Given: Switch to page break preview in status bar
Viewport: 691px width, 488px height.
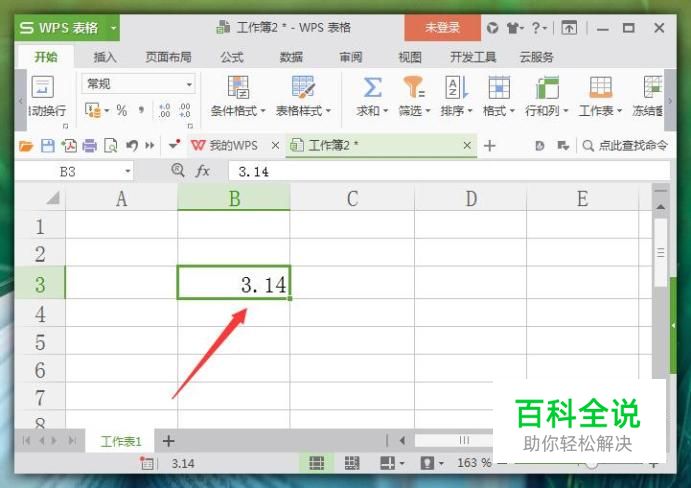Looking at the screenshot, I should [352, 463].
